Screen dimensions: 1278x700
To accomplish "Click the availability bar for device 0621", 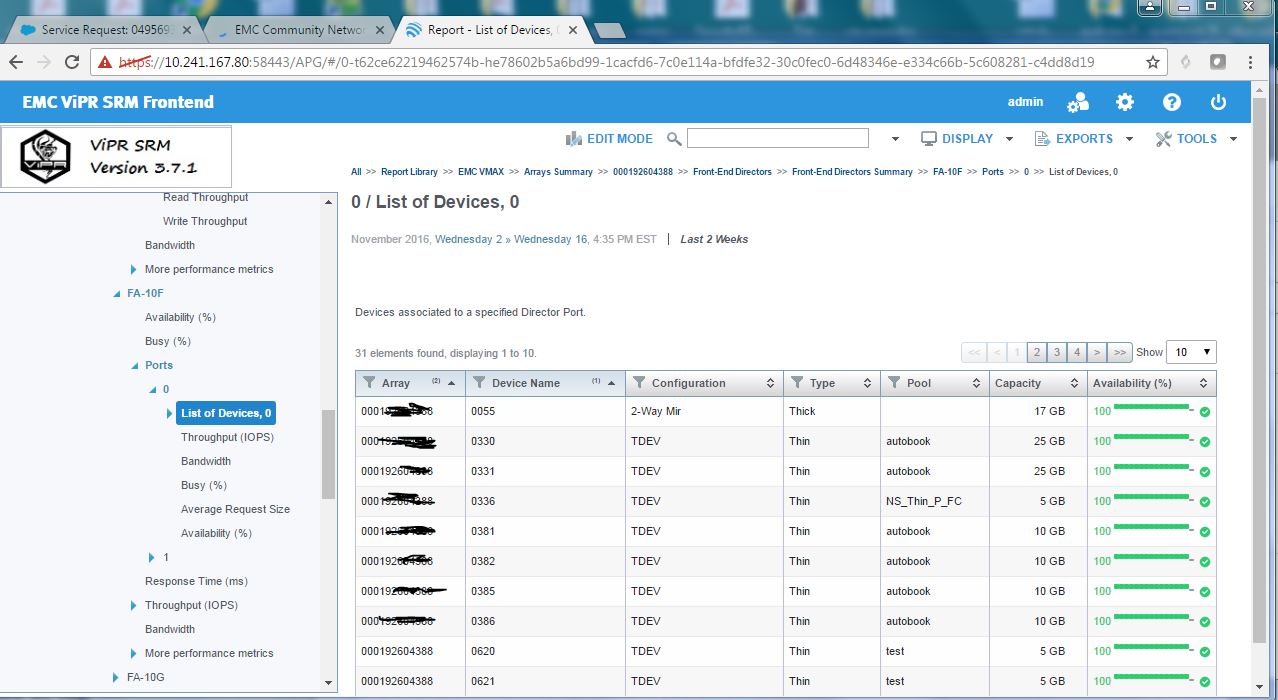I will click(x=1151, y=678).
